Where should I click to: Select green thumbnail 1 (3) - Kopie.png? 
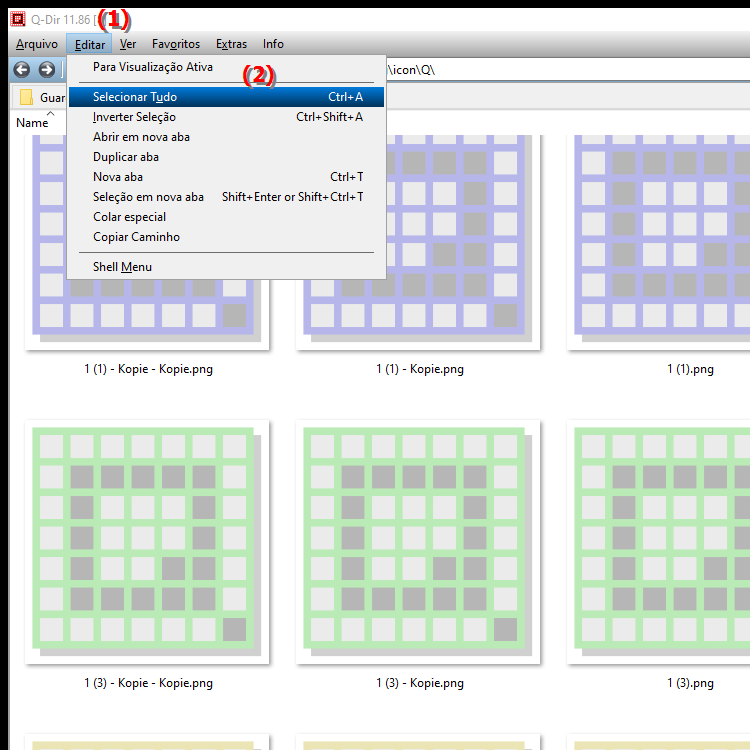pos(418,542)
